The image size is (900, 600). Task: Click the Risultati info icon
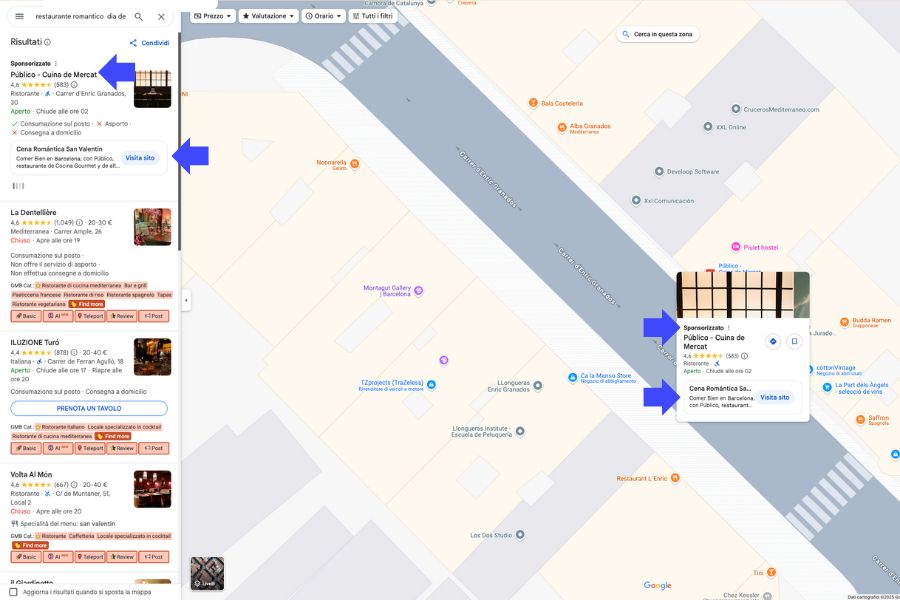coord(48,42)
